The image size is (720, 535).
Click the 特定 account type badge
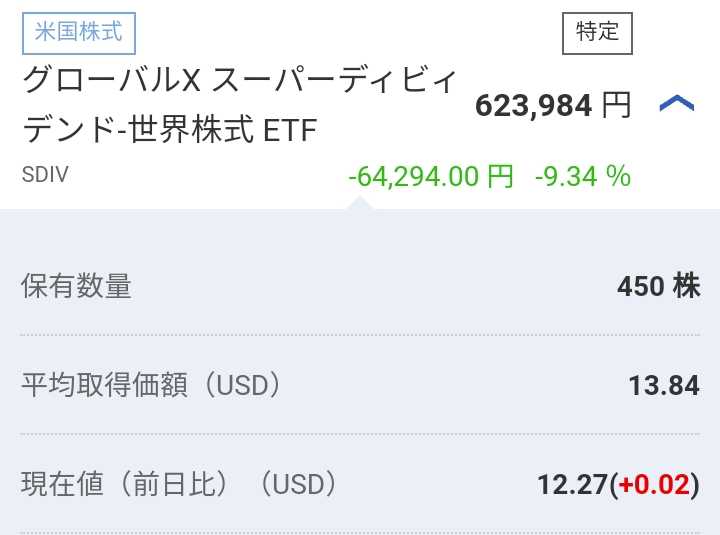click(597, 32)
